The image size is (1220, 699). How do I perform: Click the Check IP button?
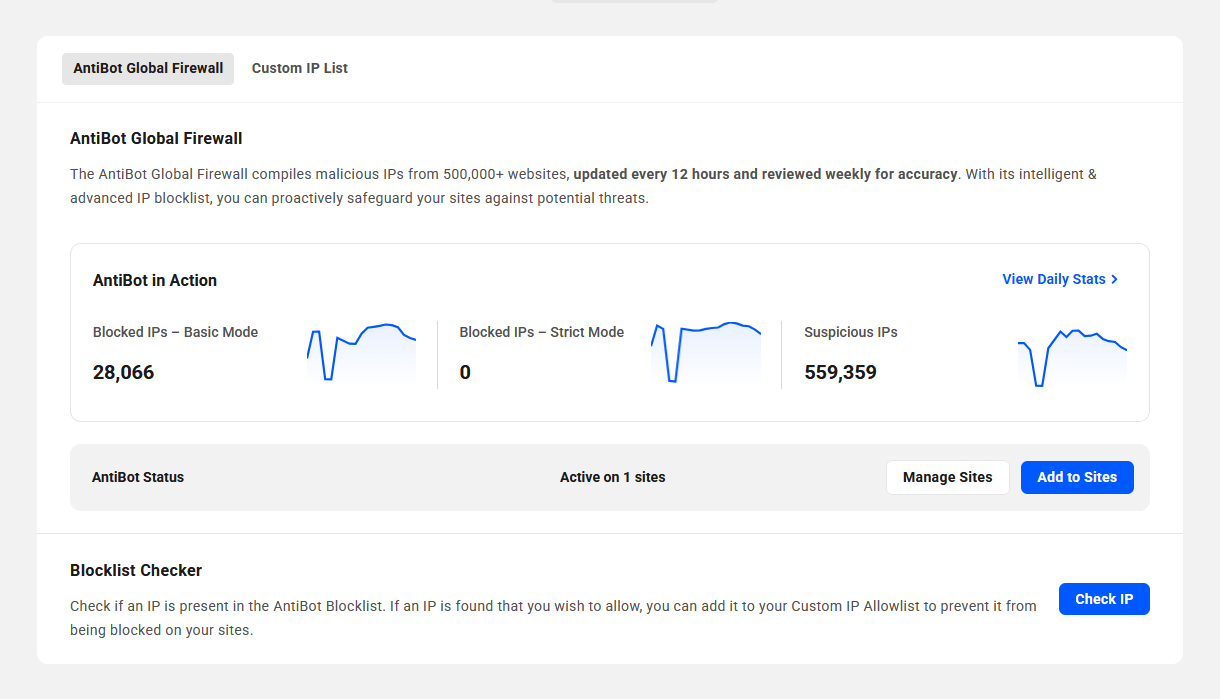(x=1104, y=599)
